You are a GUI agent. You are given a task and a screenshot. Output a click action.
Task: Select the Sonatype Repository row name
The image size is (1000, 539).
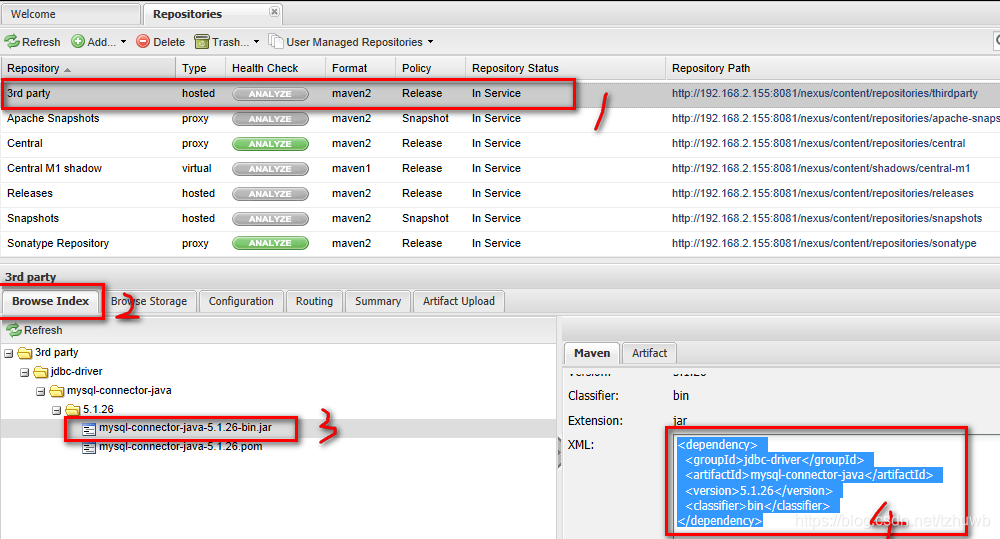click(x=58, y=243)
